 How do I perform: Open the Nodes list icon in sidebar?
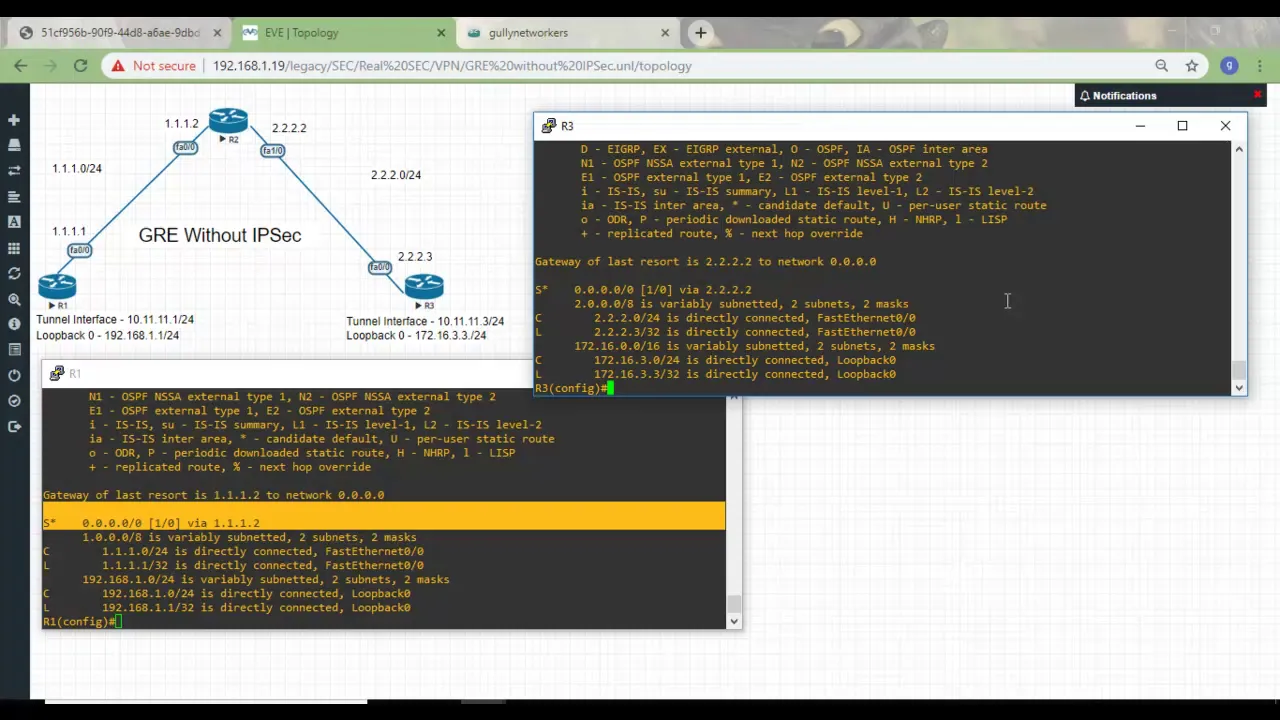14,145
